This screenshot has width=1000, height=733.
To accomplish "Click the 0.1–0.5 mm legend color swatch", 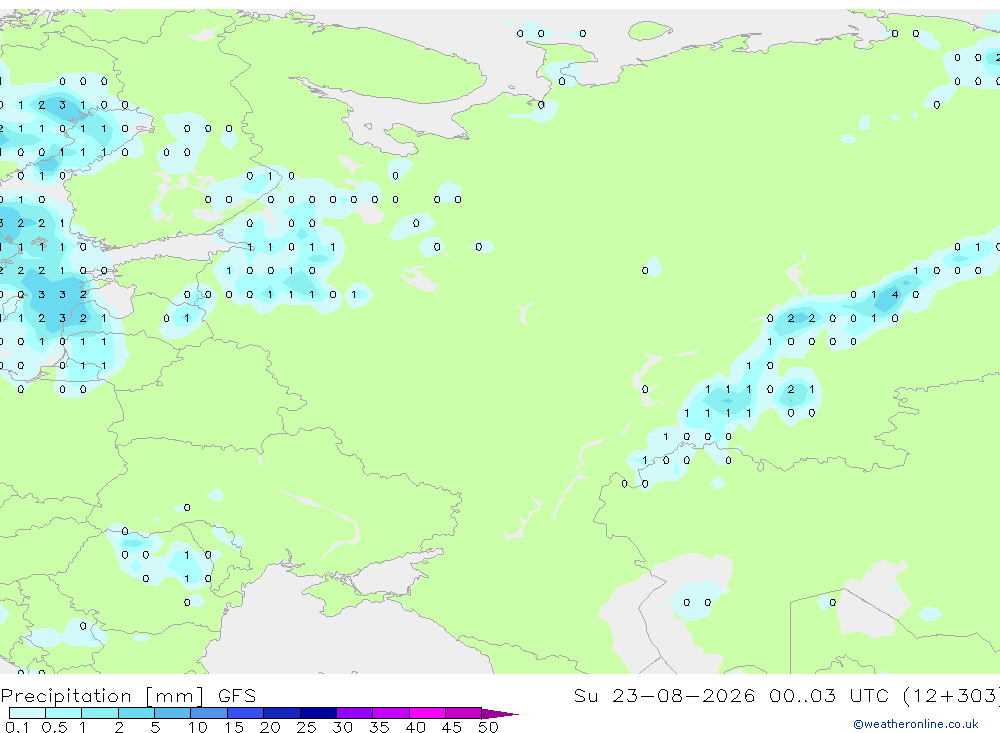I will pos(27,713).
